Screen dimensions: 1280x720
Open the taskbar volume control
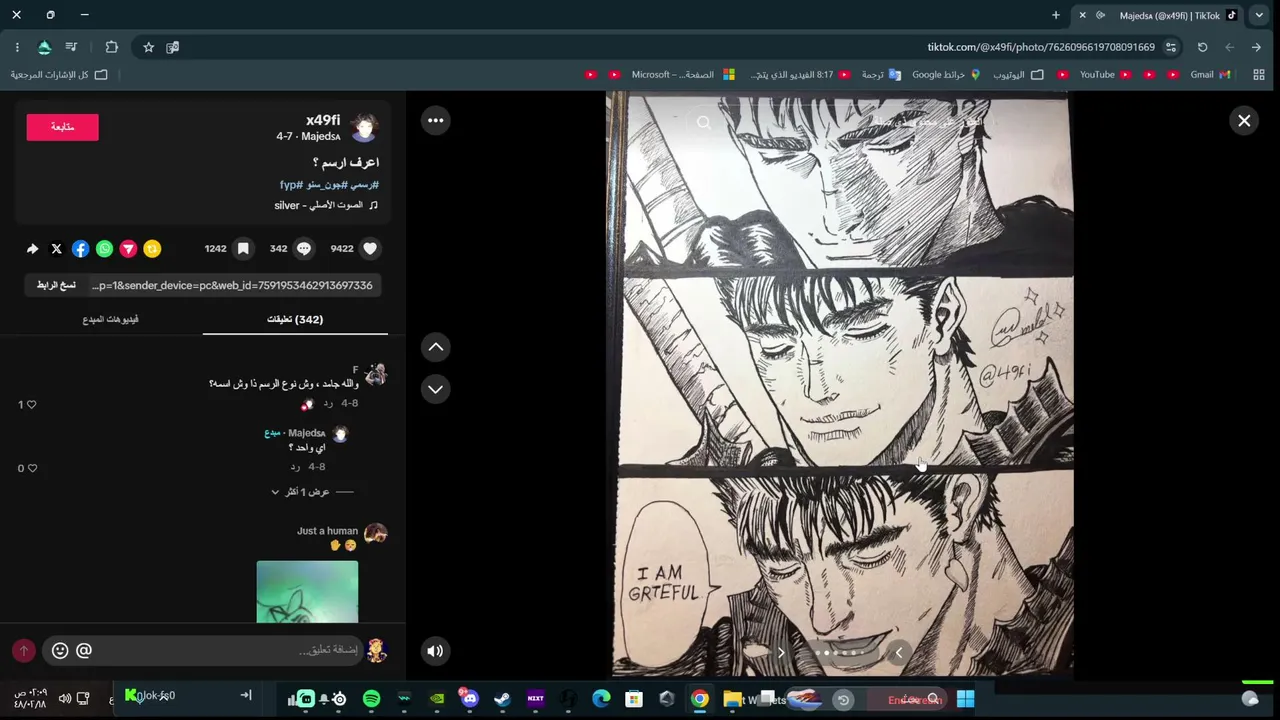(x=64, y=699)
